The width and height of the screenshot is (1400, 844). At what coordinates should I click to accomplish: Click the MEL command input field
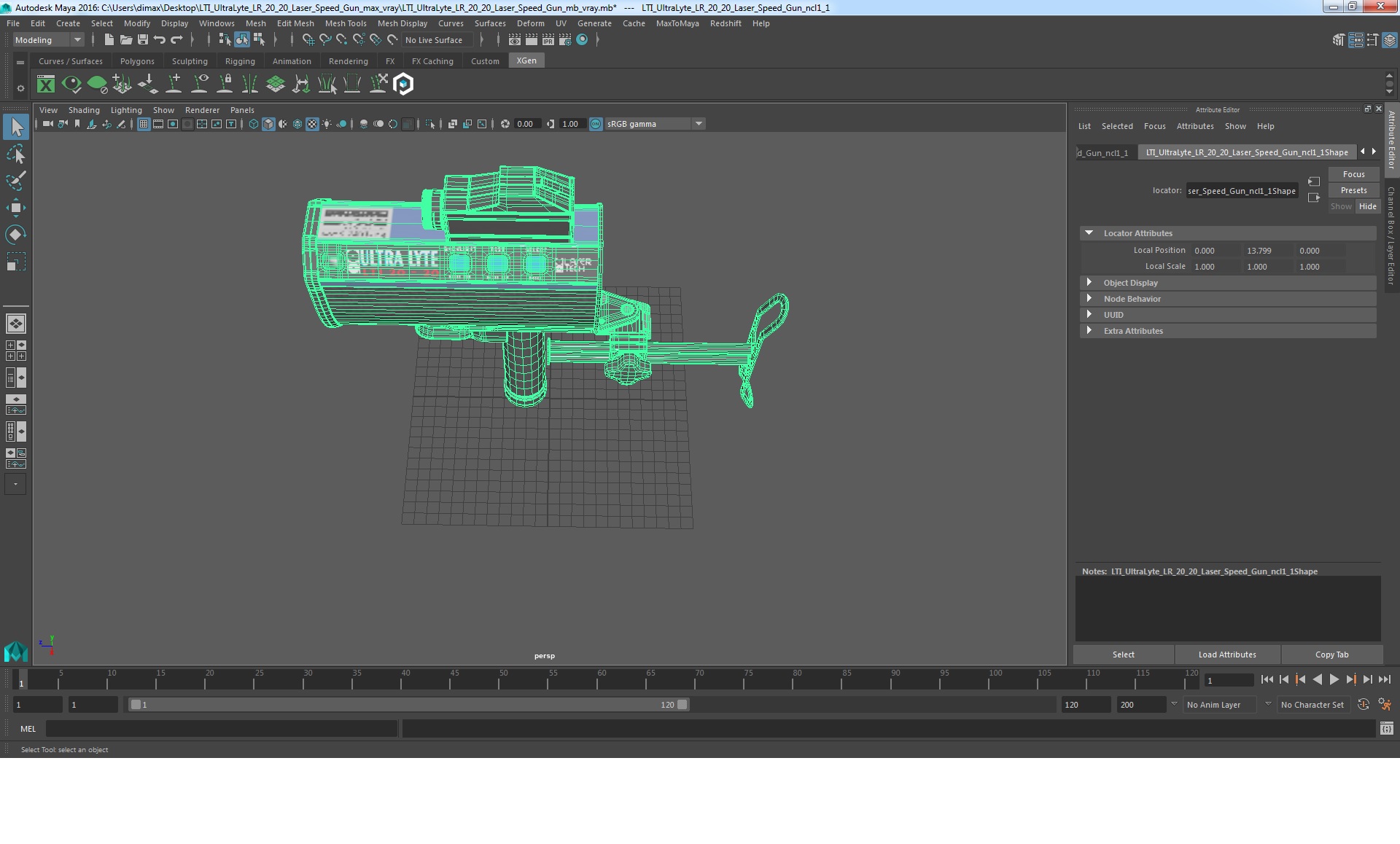click(x=222, y=729)
